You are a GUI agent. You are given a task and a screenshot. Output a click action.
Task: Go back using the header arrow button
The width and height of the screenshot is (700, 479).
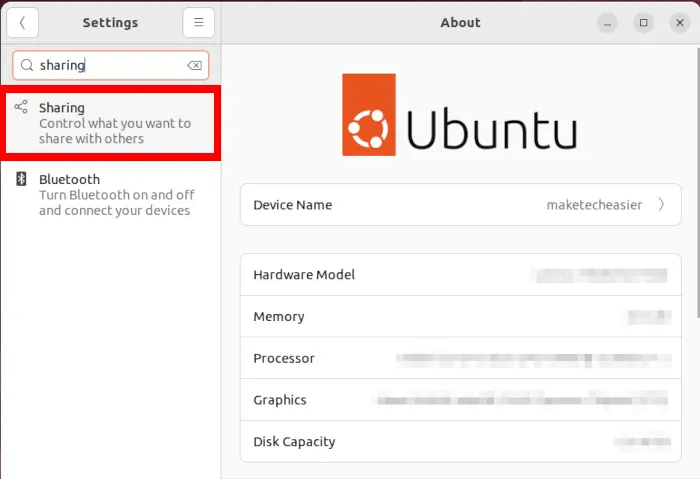click(22, 22)
